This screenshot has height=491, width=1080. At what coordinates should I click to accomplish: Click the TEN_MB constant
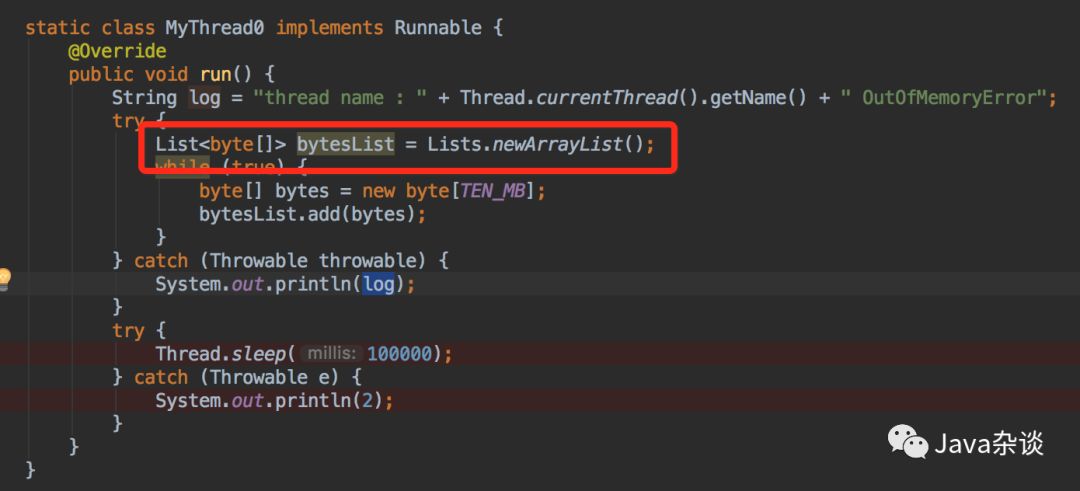[492, 191]
